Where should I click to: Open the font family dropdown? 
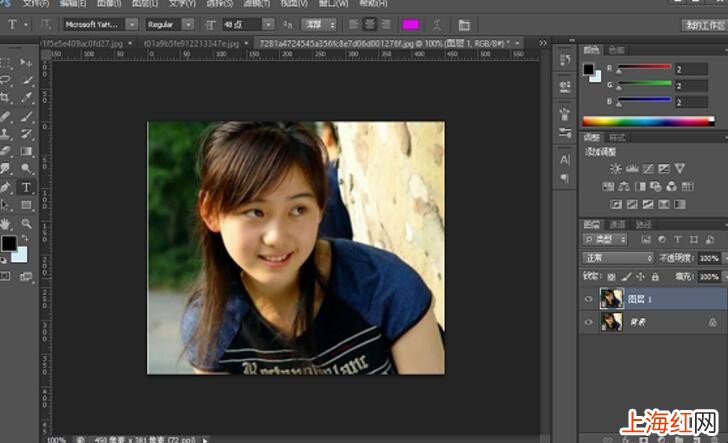pyautogui.click(x=132, y=24)
